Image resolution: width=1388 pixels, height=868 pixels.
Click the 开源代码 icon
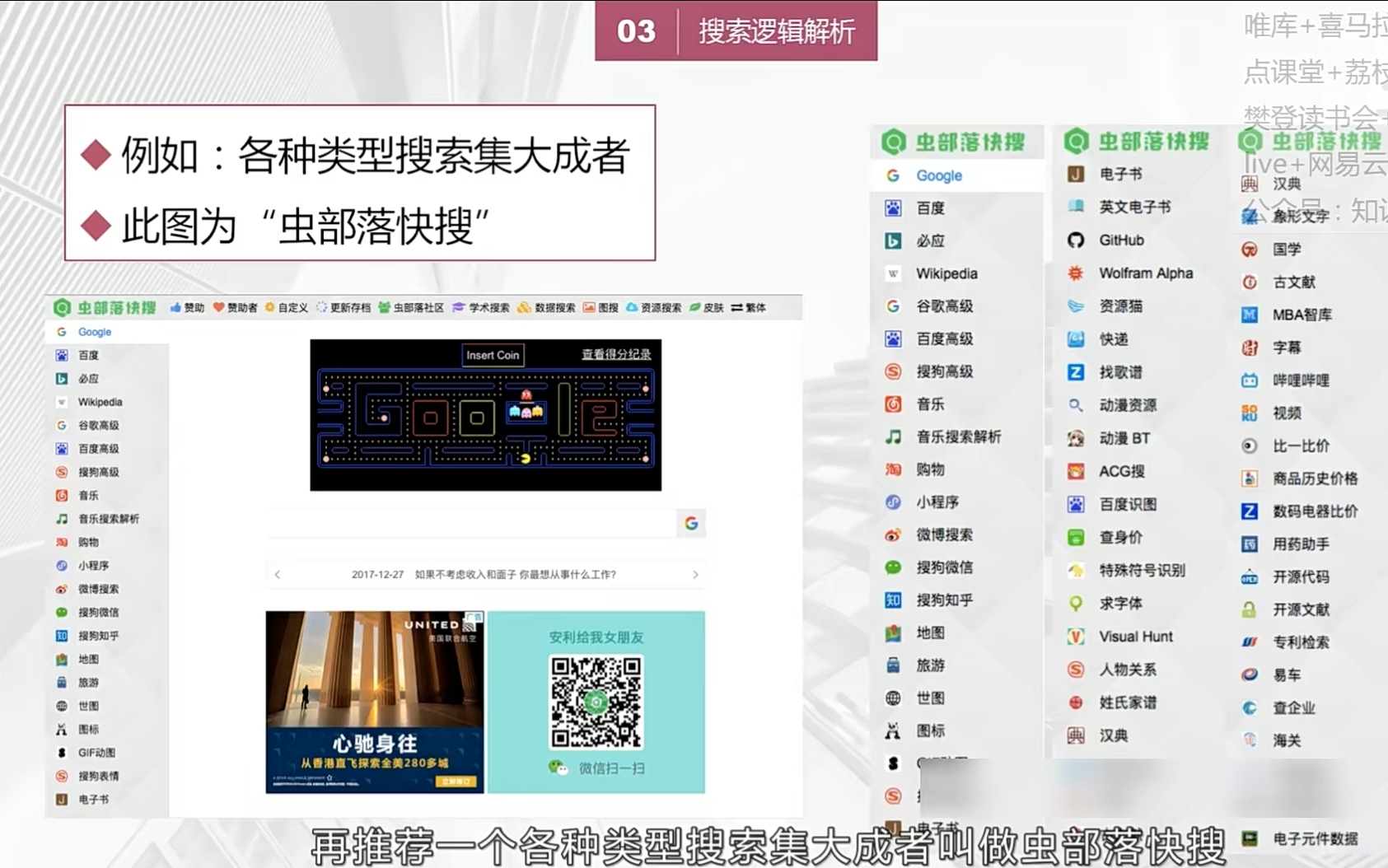coord(1250,577)
